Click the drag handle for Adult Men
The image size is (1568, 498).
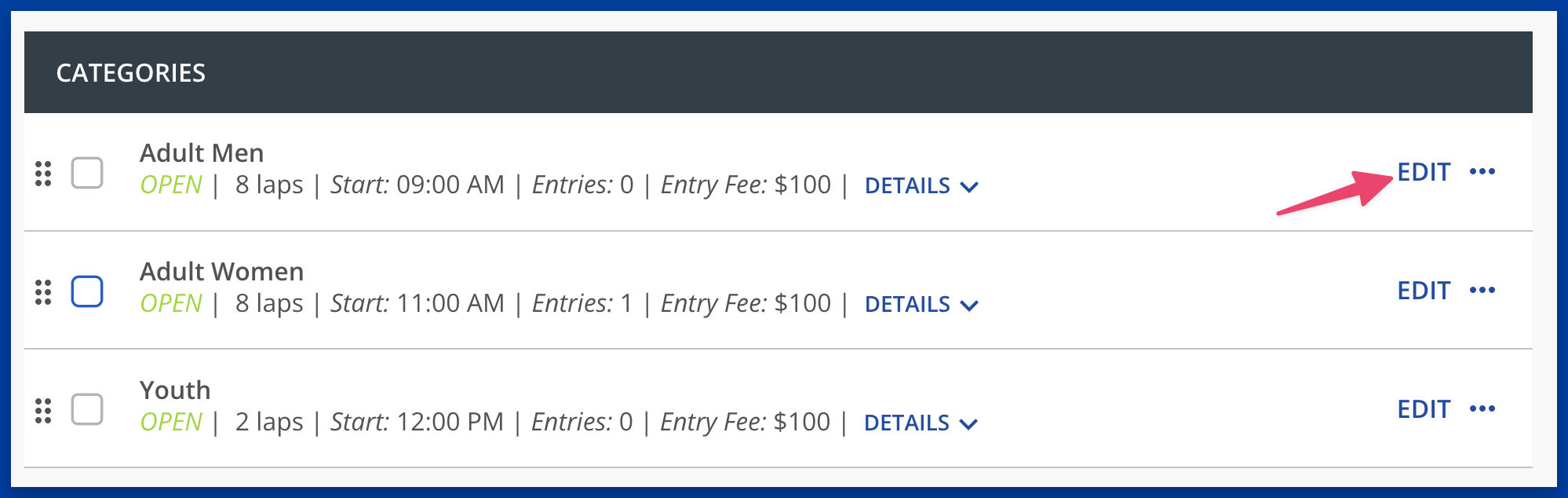[43, 174]
